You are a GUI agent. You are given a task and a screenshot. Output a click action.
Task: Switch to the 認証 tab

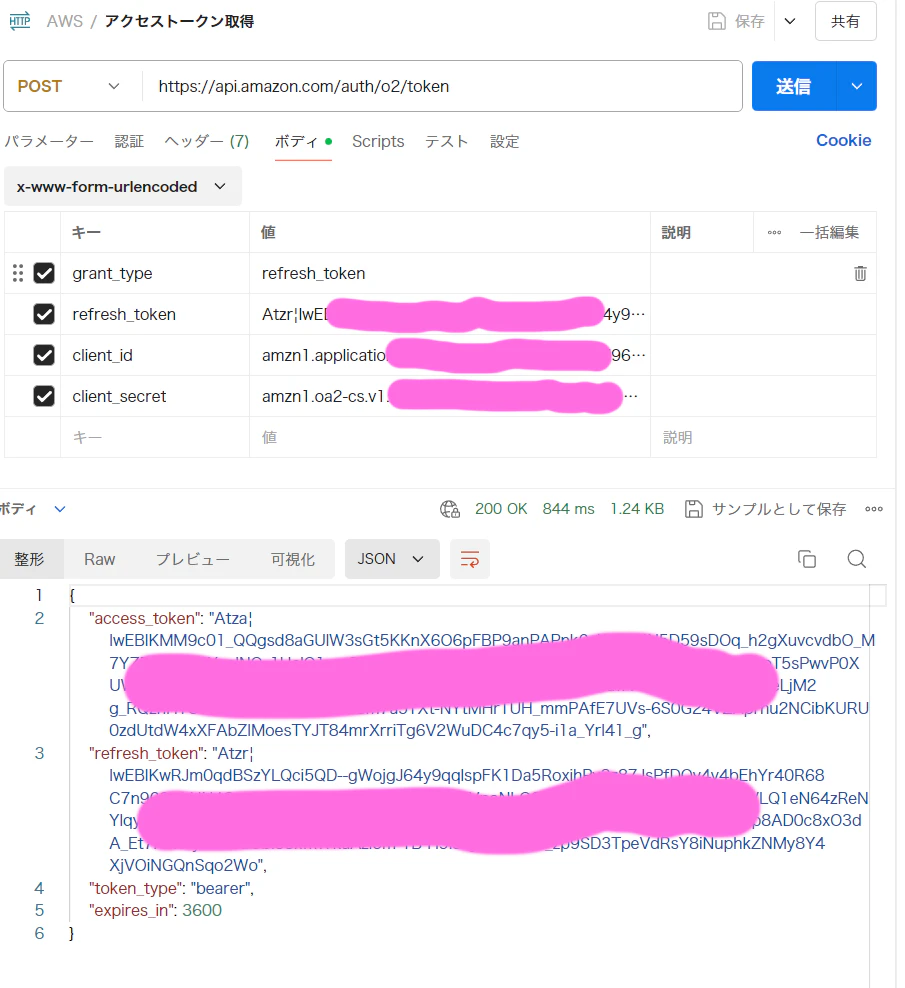129,141
